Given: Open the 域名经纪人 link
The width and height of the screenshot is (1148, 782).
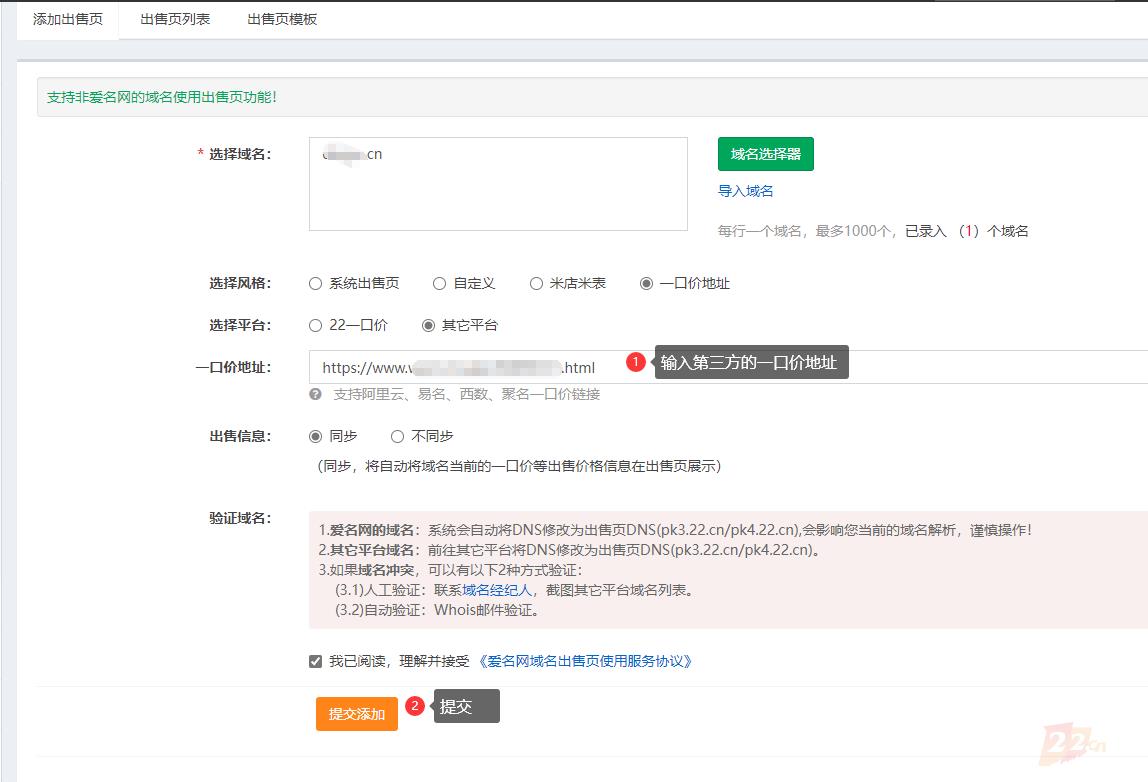Looking at the screenshot, I should pos(496,590).
